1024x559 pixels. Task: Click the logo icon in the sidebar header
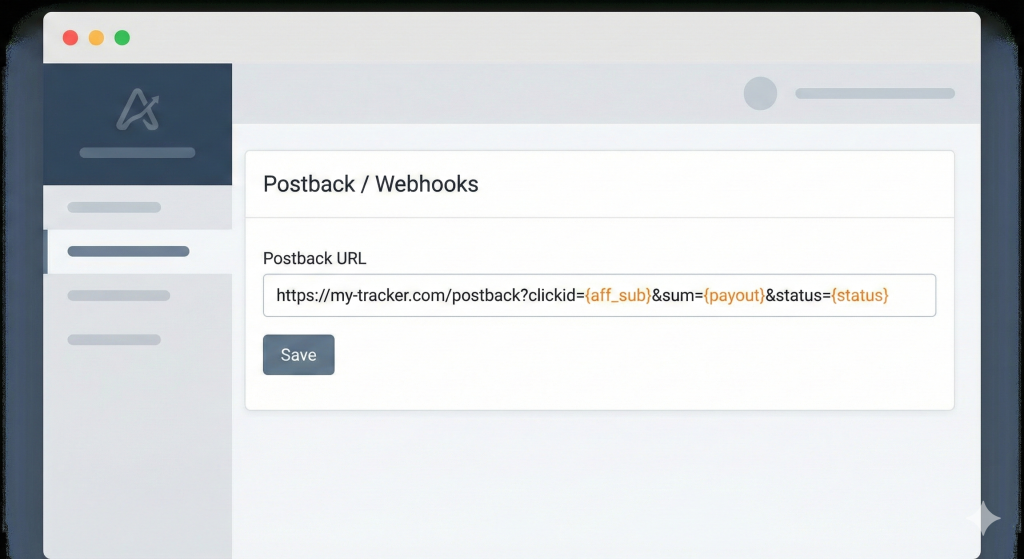tap(138, 109)
